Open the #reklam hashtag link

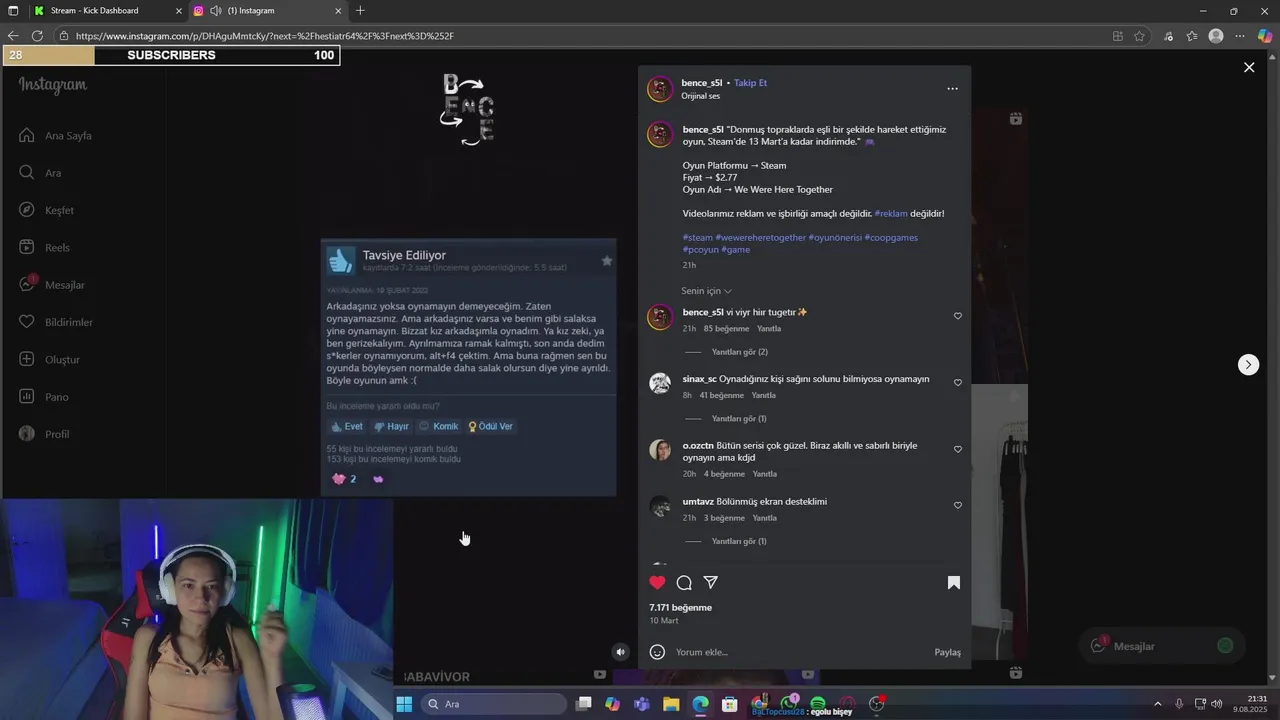890,213
